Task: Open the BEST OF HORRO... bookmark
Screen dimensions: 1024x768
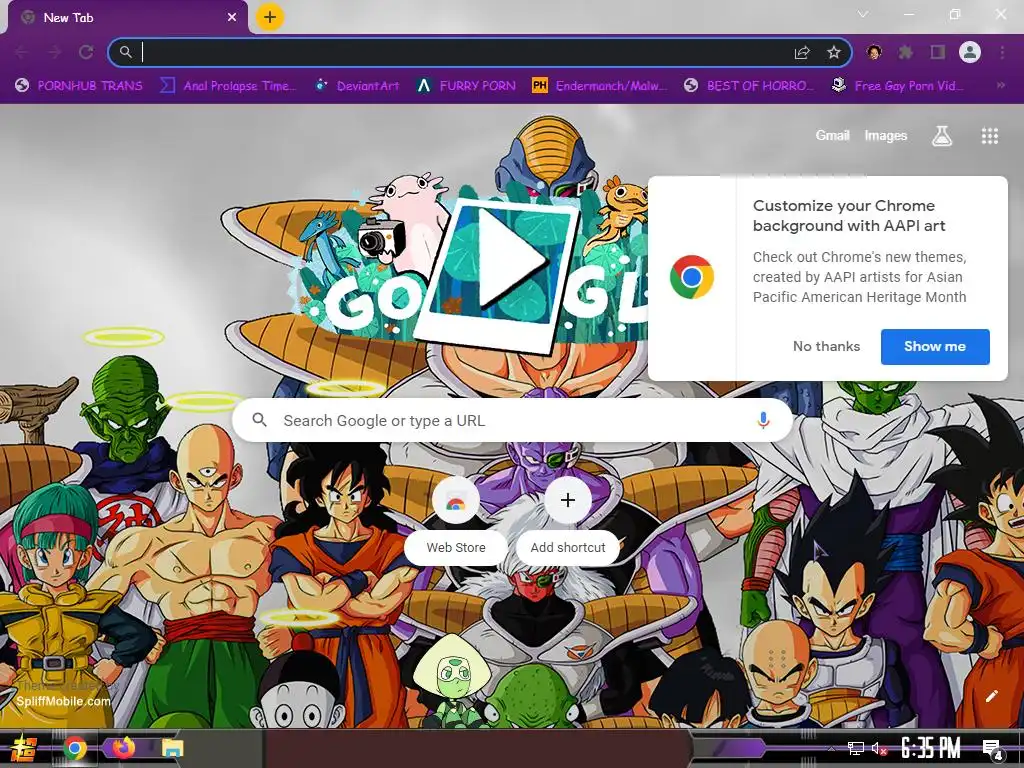Action: tap(748, 86)
